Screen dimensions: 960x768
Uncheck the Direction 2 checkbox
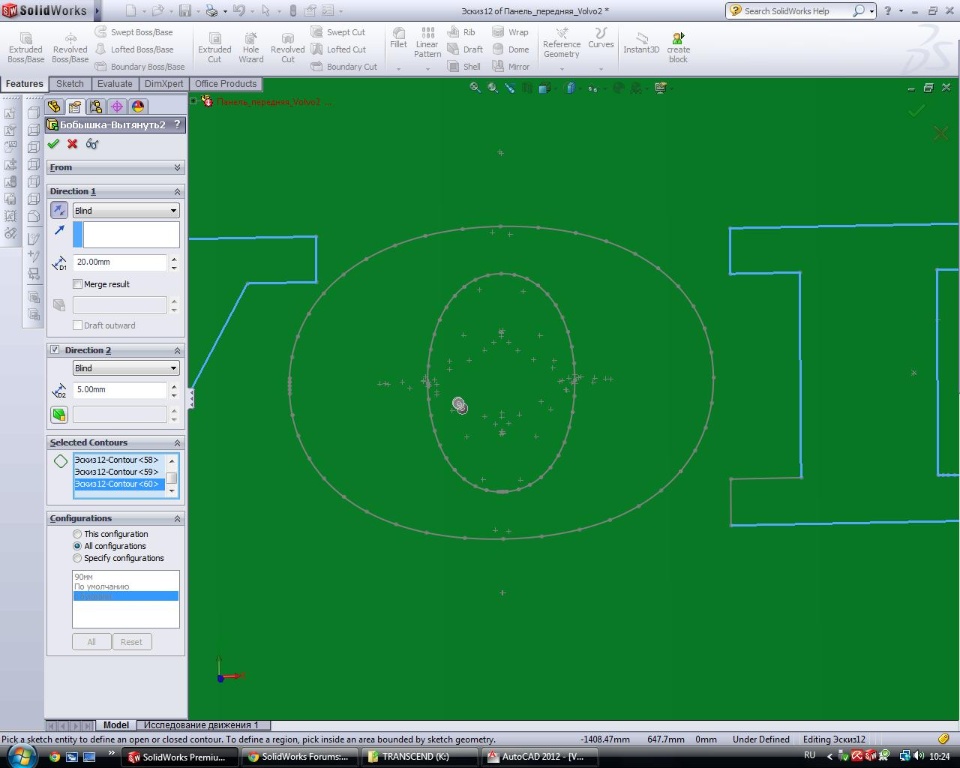pos(54,350)
